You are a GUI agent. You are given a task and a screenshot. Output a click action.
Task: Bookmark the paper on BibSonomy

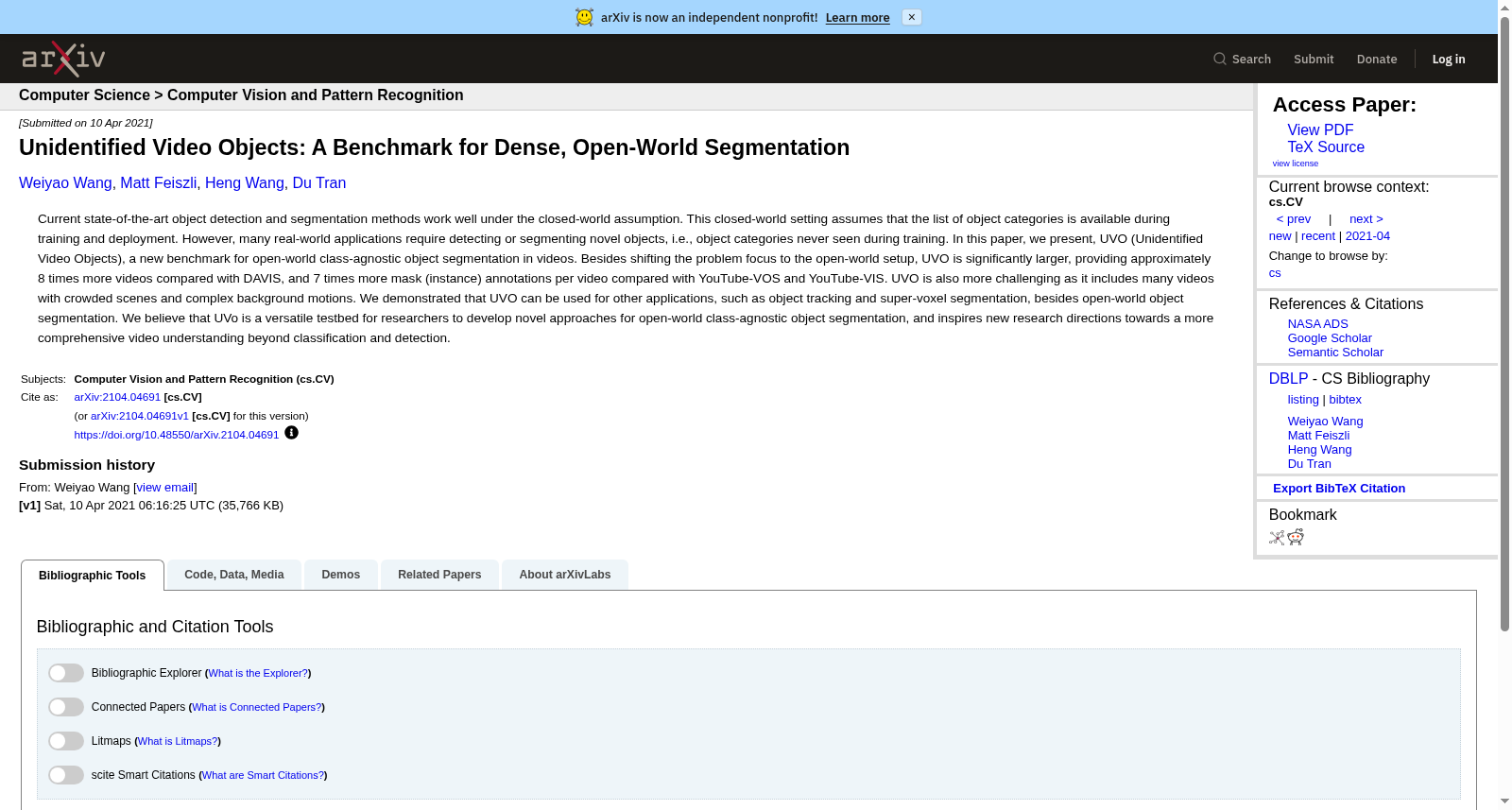click(1277, 538)
